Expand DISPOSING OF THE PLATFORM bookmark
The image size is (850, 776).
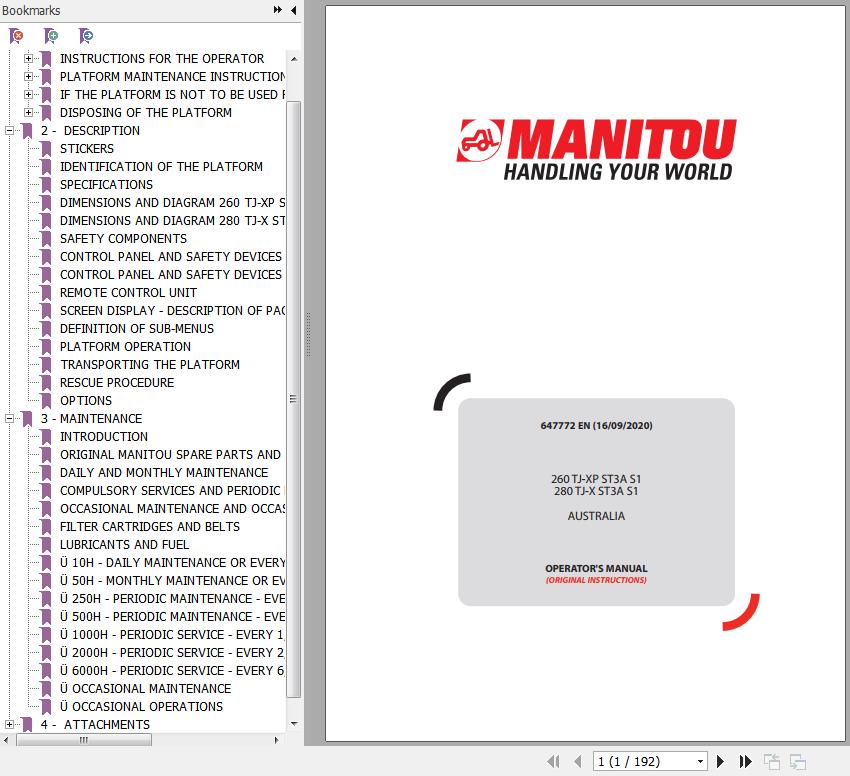28,112
